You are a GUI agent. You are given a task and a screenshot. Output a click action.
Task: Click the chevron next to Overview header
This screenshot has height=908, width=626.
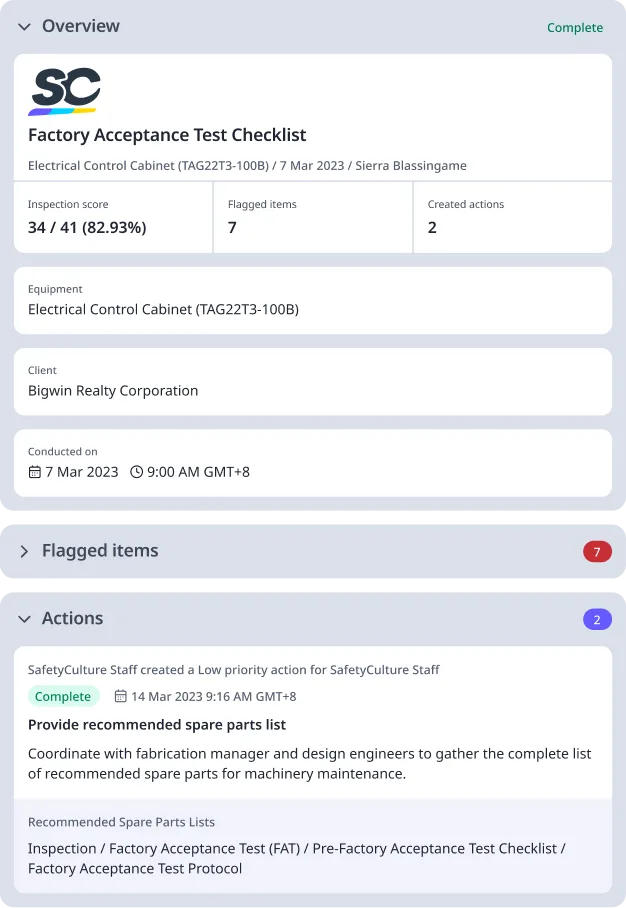[24, 27]
